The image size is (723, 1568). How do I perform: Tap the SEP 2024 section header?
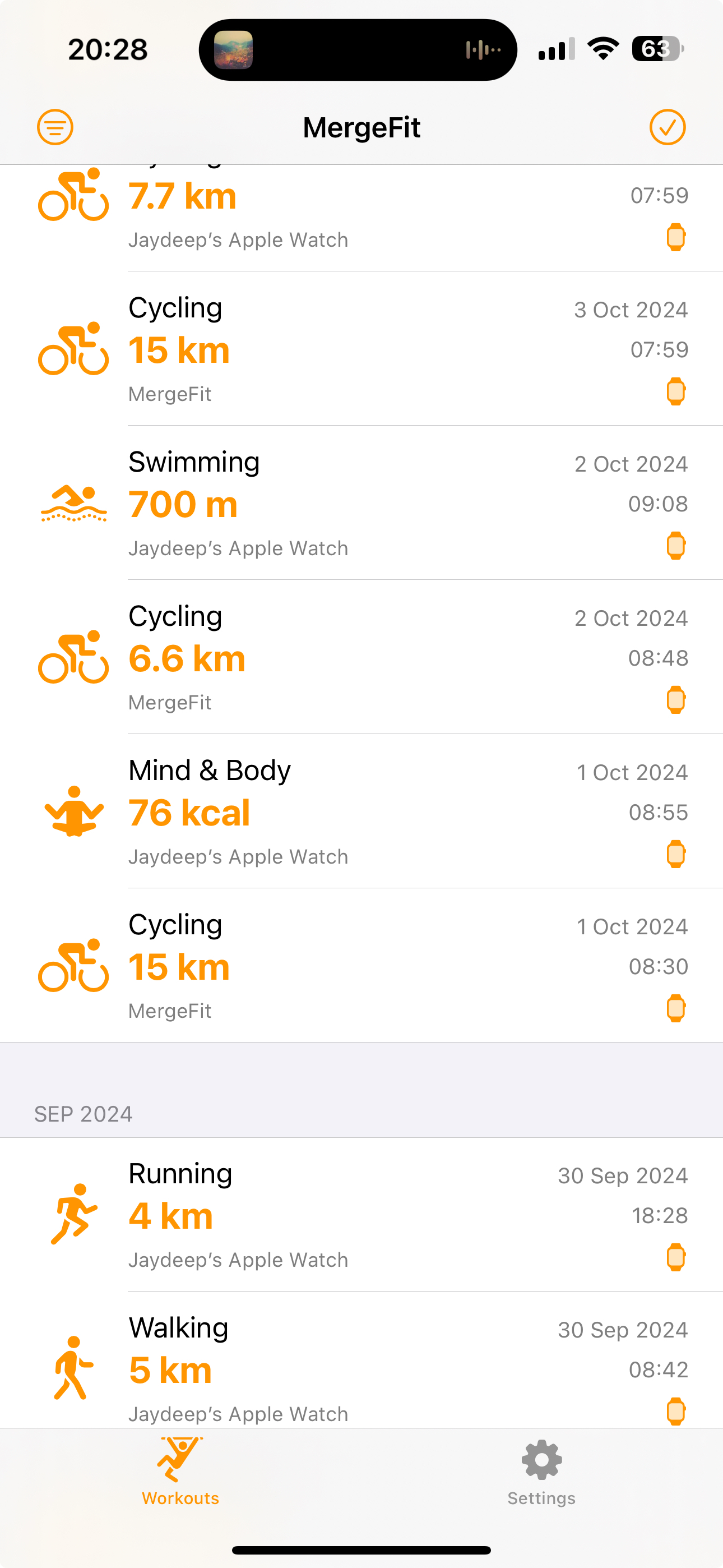[x=84, y=1114]
